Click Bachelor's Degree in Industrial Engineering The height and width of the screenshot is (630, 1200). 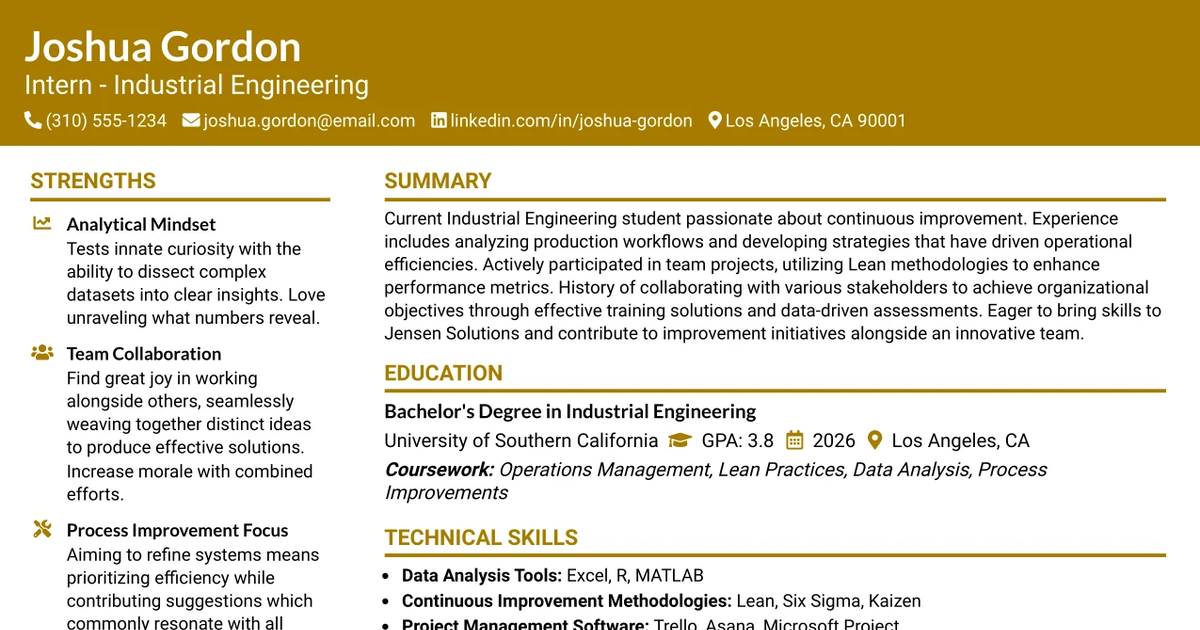click(x=570, y=411)
